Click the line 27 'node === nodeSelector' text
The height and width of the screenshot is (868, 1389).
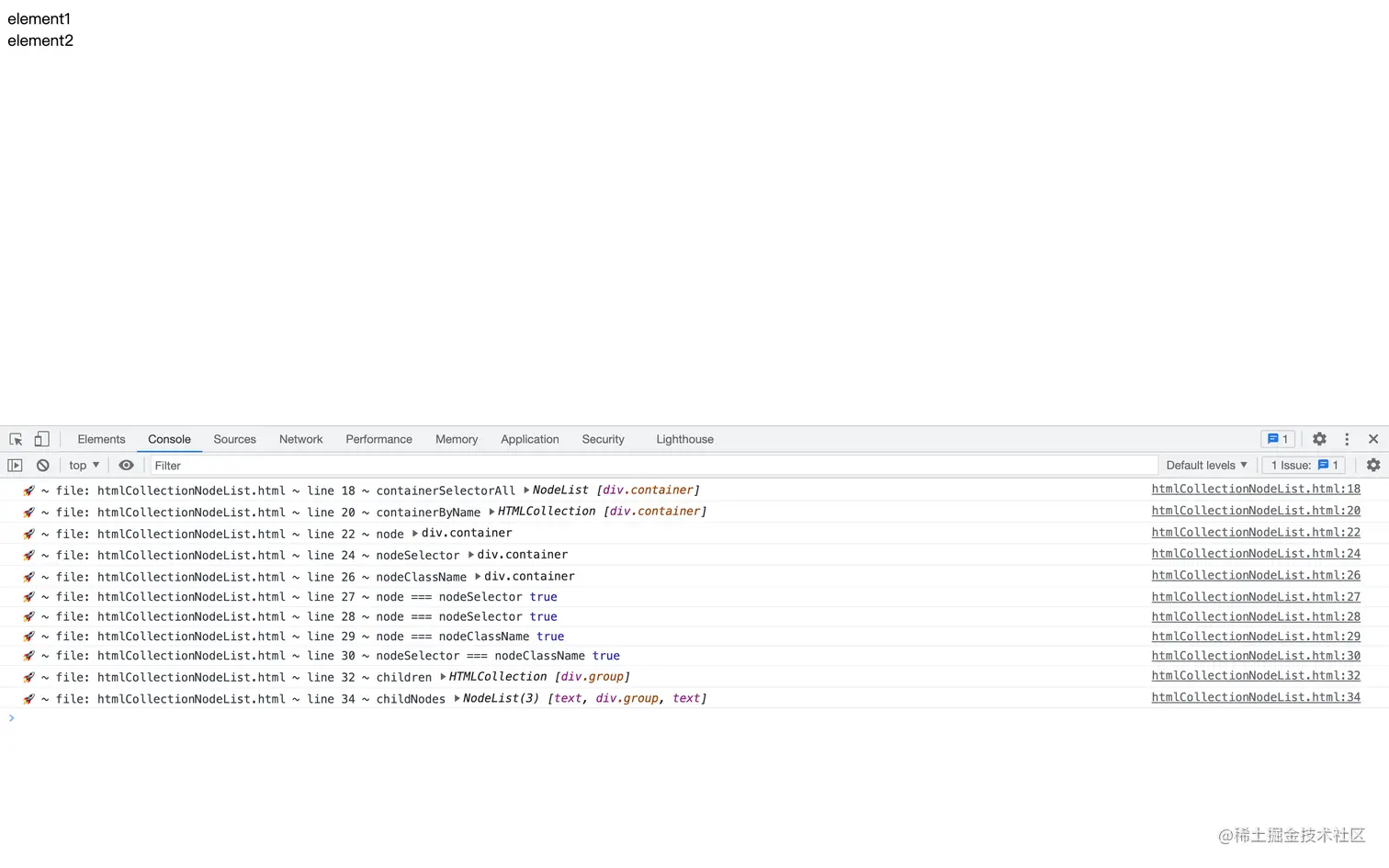[x=448, y=597]
